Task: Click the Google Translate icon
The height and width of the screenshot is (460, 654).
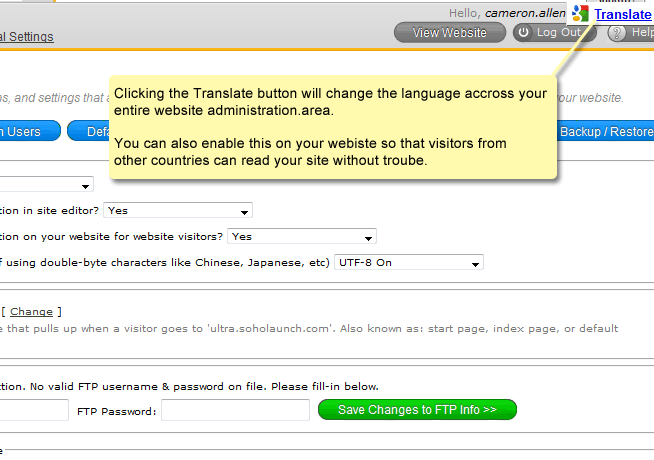Action: click(580, 15)
